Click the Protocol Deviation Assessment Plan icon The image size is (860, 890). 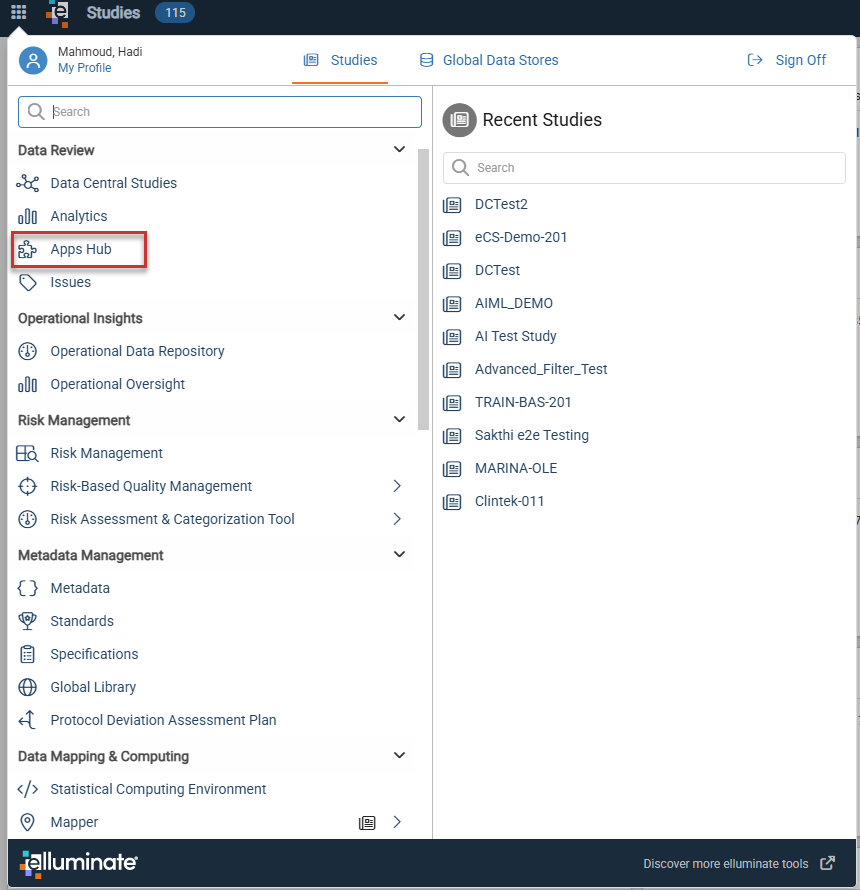click(x=27, y=720)
